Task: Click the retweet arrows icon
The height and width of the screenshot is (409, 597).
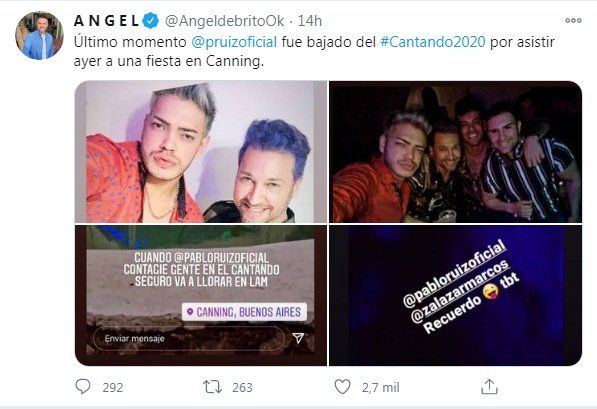Action: pyautogui.click(x=212, y=387)
